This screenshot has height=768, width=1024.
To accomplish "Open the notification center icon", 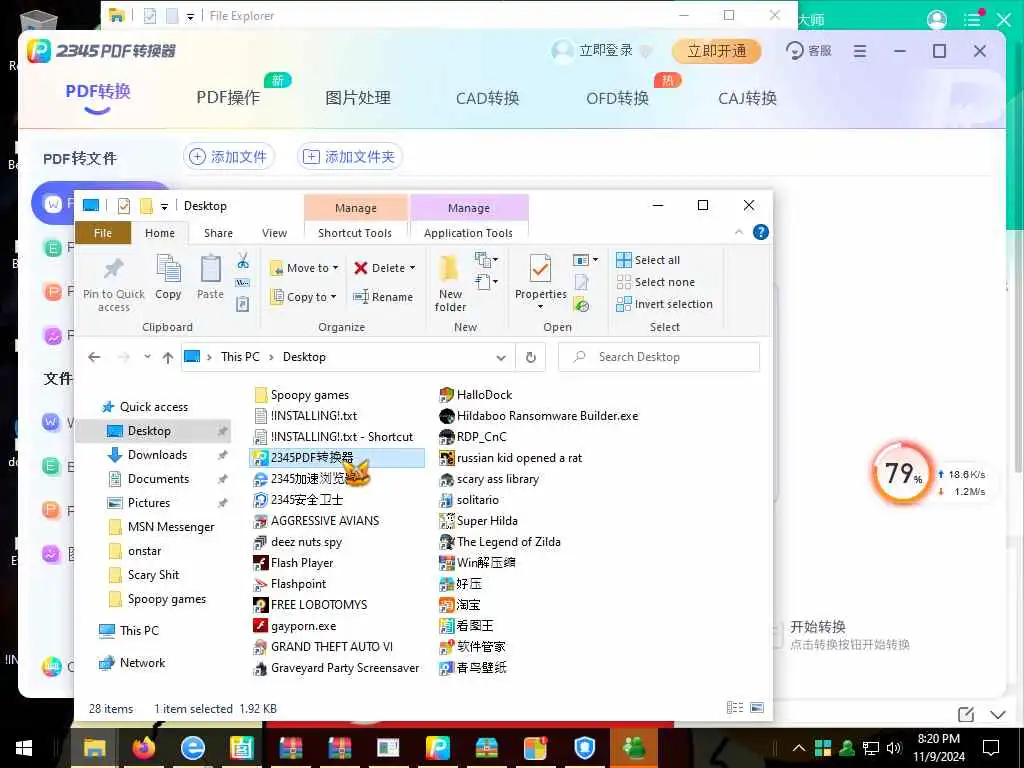I will pos(991,748).
